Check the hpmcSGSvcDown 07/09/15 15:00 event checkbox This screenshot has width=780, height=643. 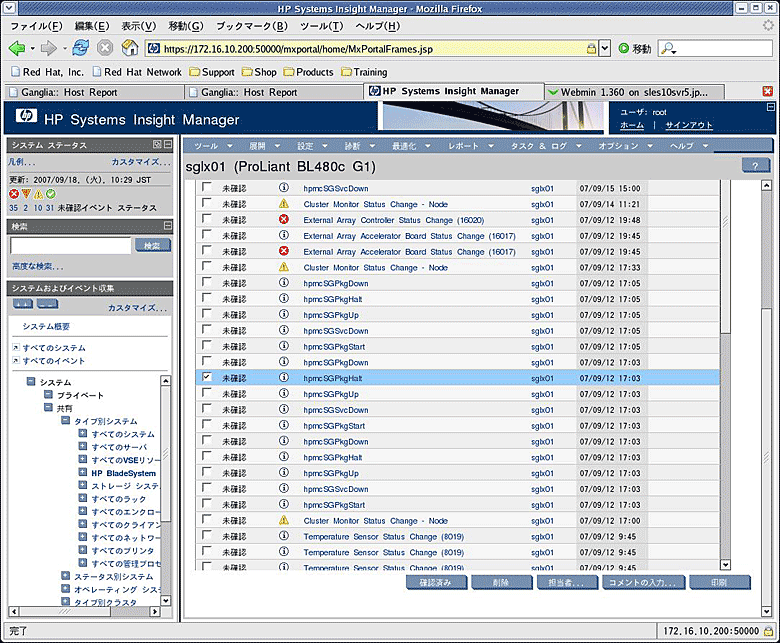(206, 187)
